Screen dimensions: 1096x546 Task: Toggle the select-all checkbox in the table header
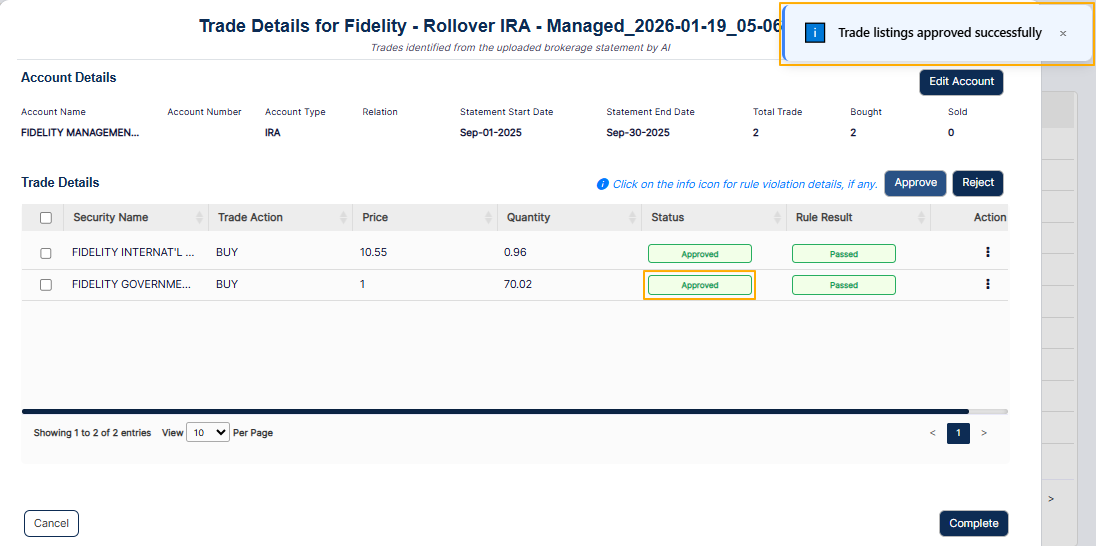coord(46,218)
